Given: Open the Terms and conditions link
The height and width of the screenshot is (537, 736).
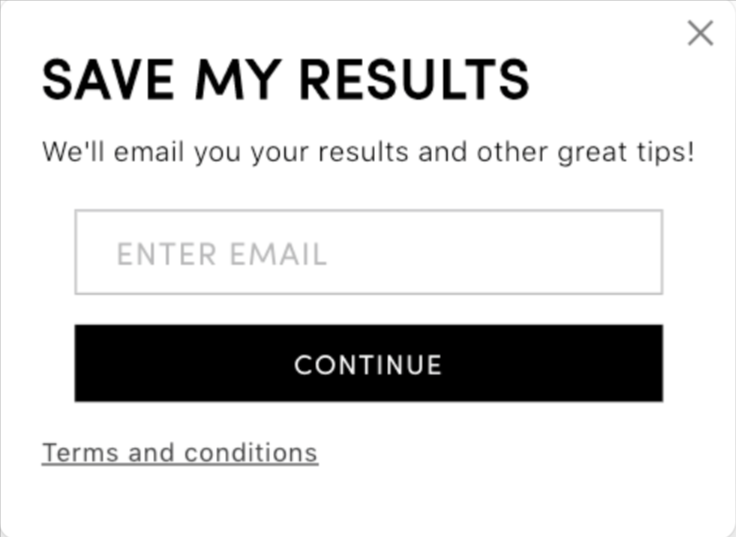Looking at the screenshot, I should tap(180, 453).
